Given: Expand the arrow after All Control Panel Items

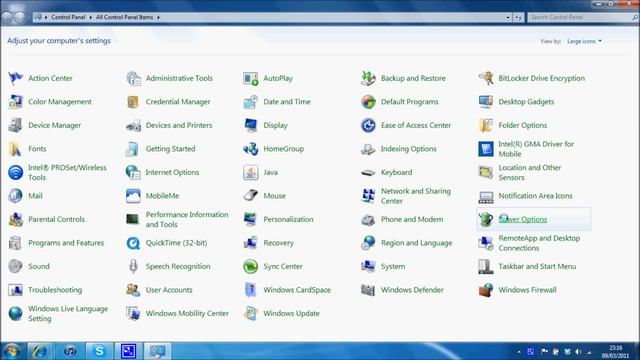Looking at the screenshot, I should click(x=158, y=18).
